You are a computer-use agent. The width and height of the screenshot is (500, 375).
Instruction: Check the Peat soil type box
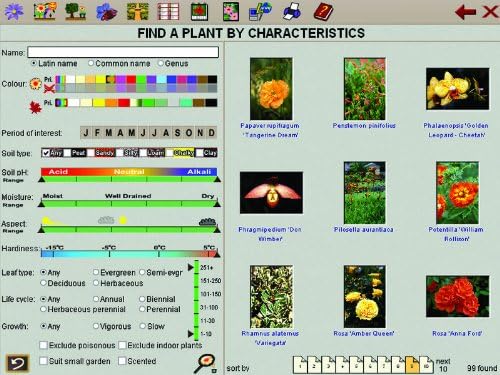(x=67, y=153)
